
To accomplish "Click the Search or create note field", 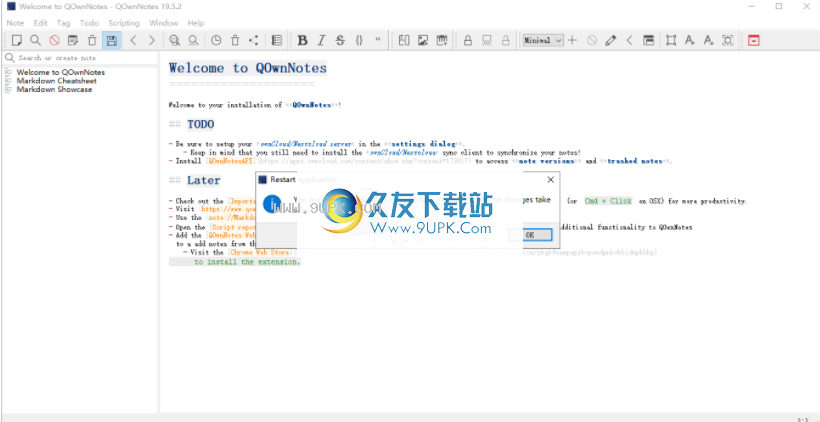I will (80, 58).
